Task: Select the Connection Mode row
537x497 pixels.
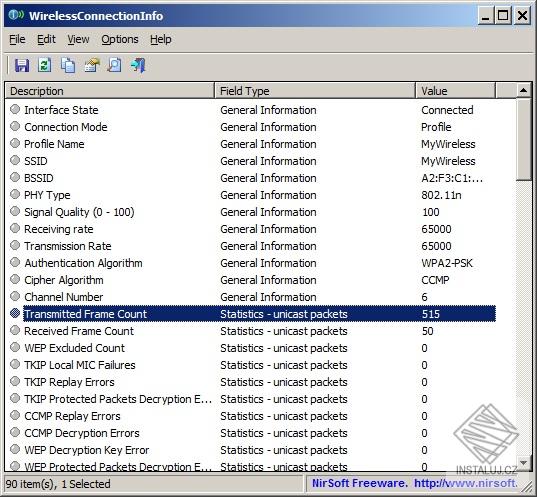Action: (252, 127)
